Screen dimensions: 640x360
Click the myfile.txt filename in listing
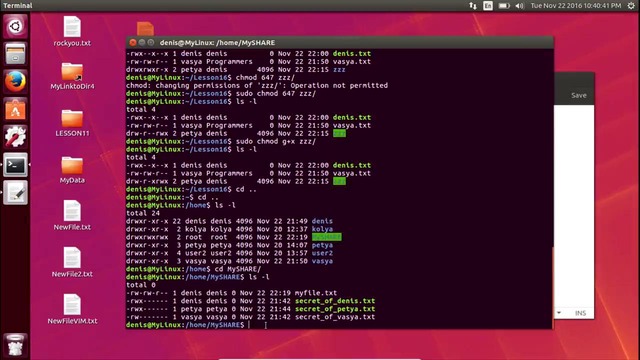(316, 293)
